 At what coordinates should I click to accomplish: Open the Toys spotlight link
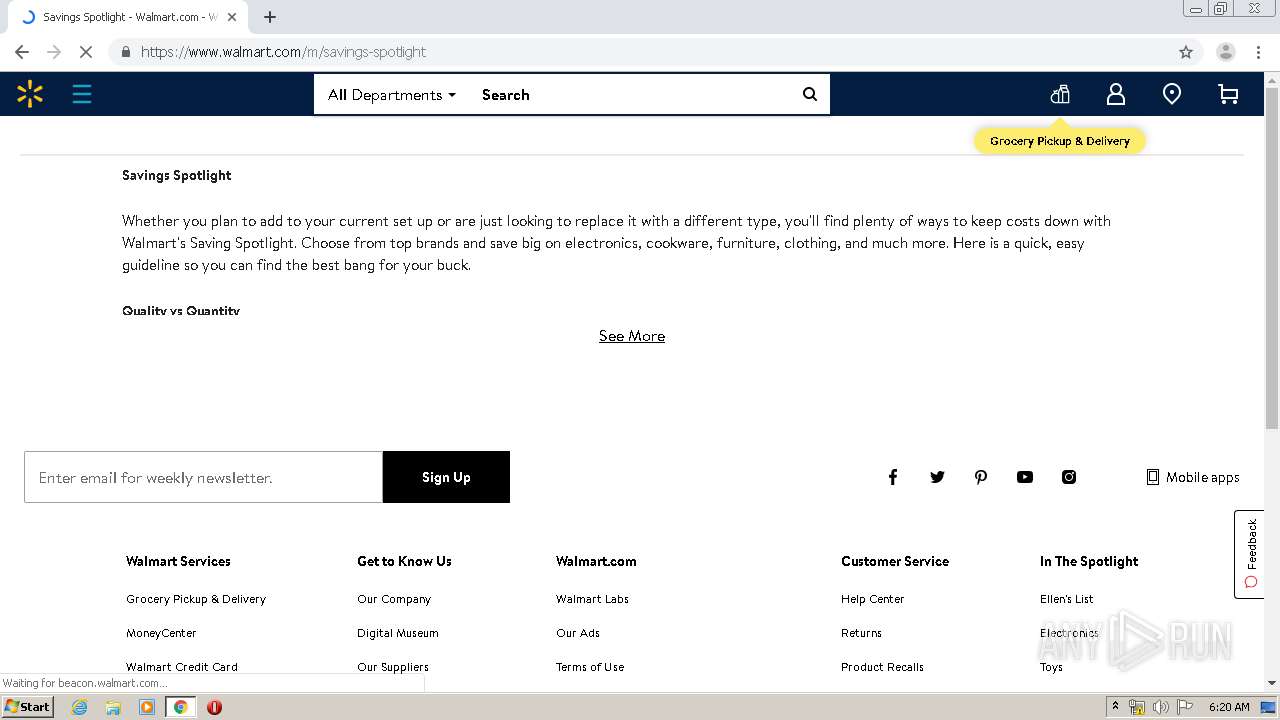1051,667
